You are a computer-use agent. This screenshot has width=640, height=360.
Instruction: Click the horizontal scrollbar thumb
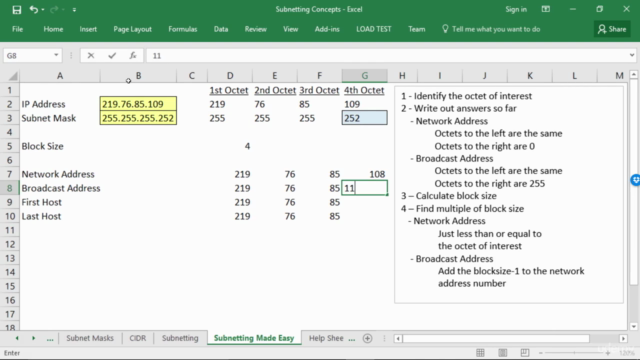(x=496, y=338)
